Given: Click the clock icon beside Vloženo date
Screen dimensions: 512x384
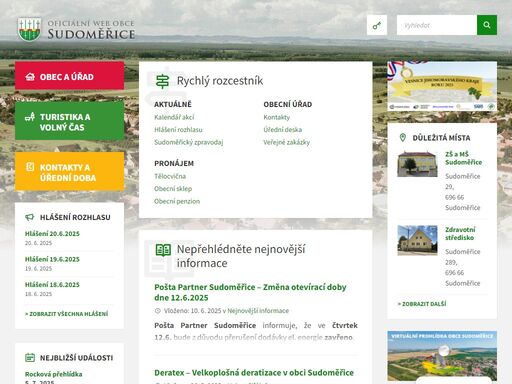Looking at the screenshot, I should click(158, 311).
